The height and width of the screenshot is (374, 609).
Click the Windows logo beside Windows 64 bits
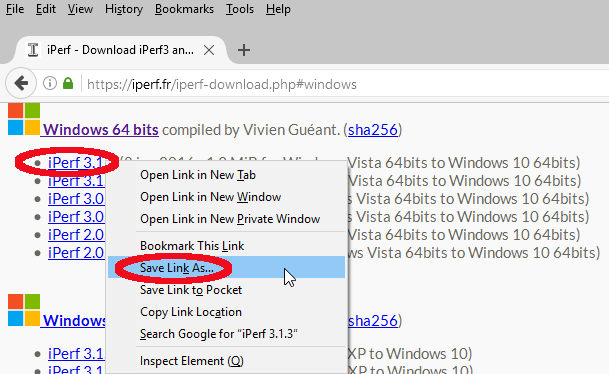pos(24,119)
